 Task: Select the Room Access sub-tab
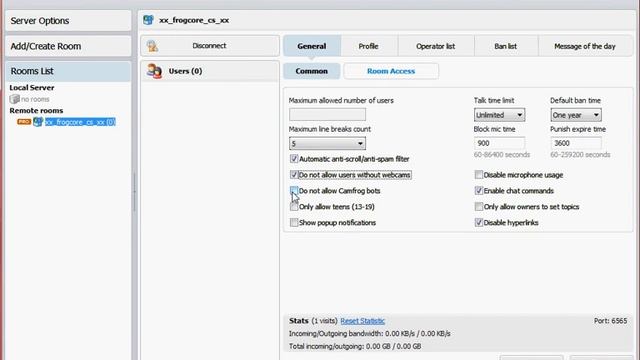(x=391, y=71)
